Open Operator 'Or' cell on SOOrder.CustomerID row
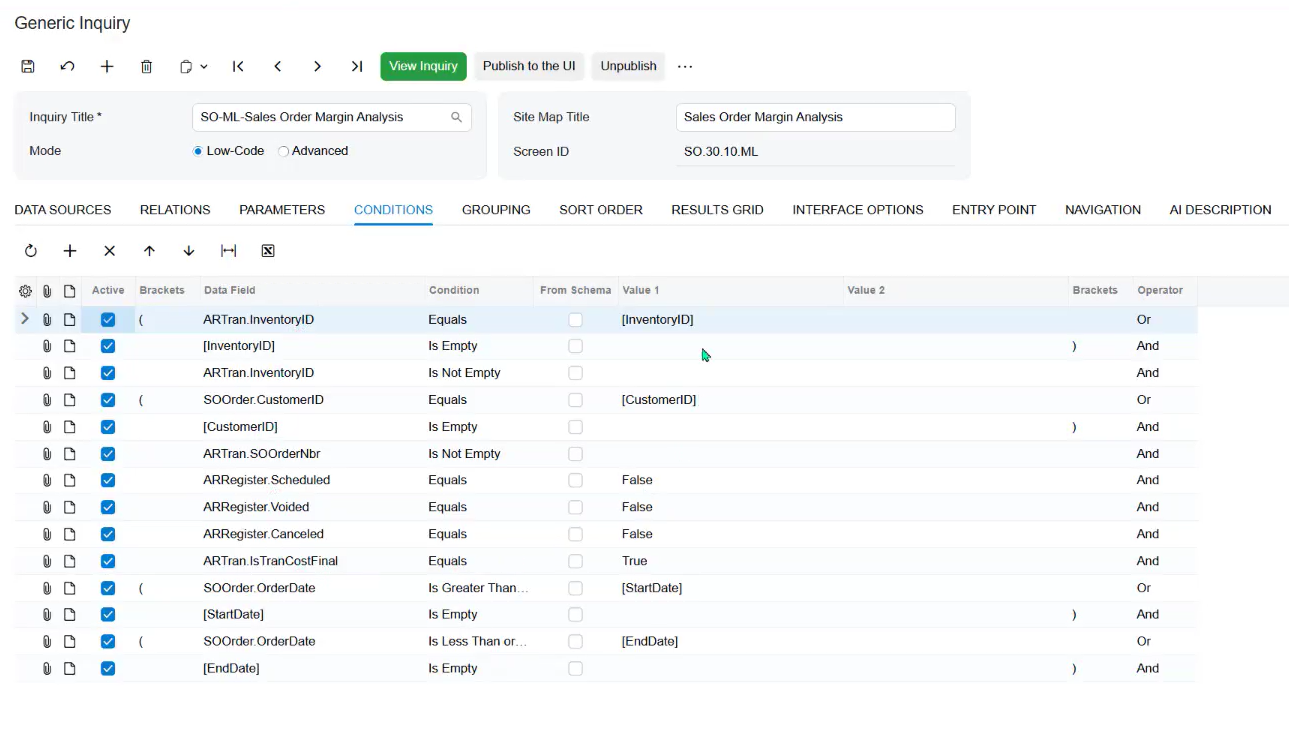Screen dimensions: 1289x747 click(x=1164, y=400)
